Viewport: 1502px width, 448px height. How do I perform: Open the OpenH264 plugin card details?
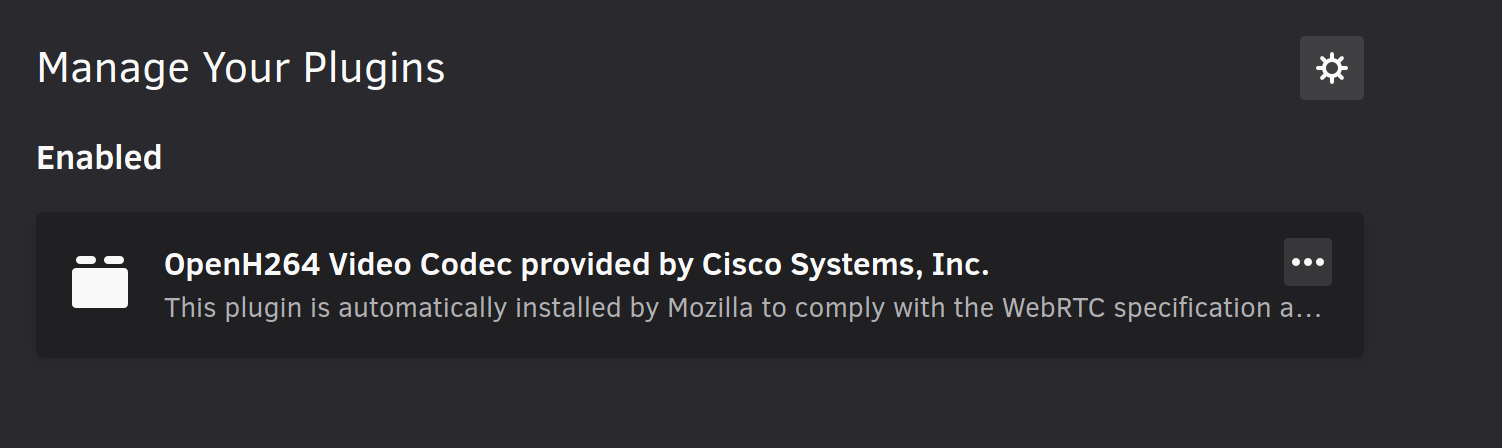(x=700, y=284)
